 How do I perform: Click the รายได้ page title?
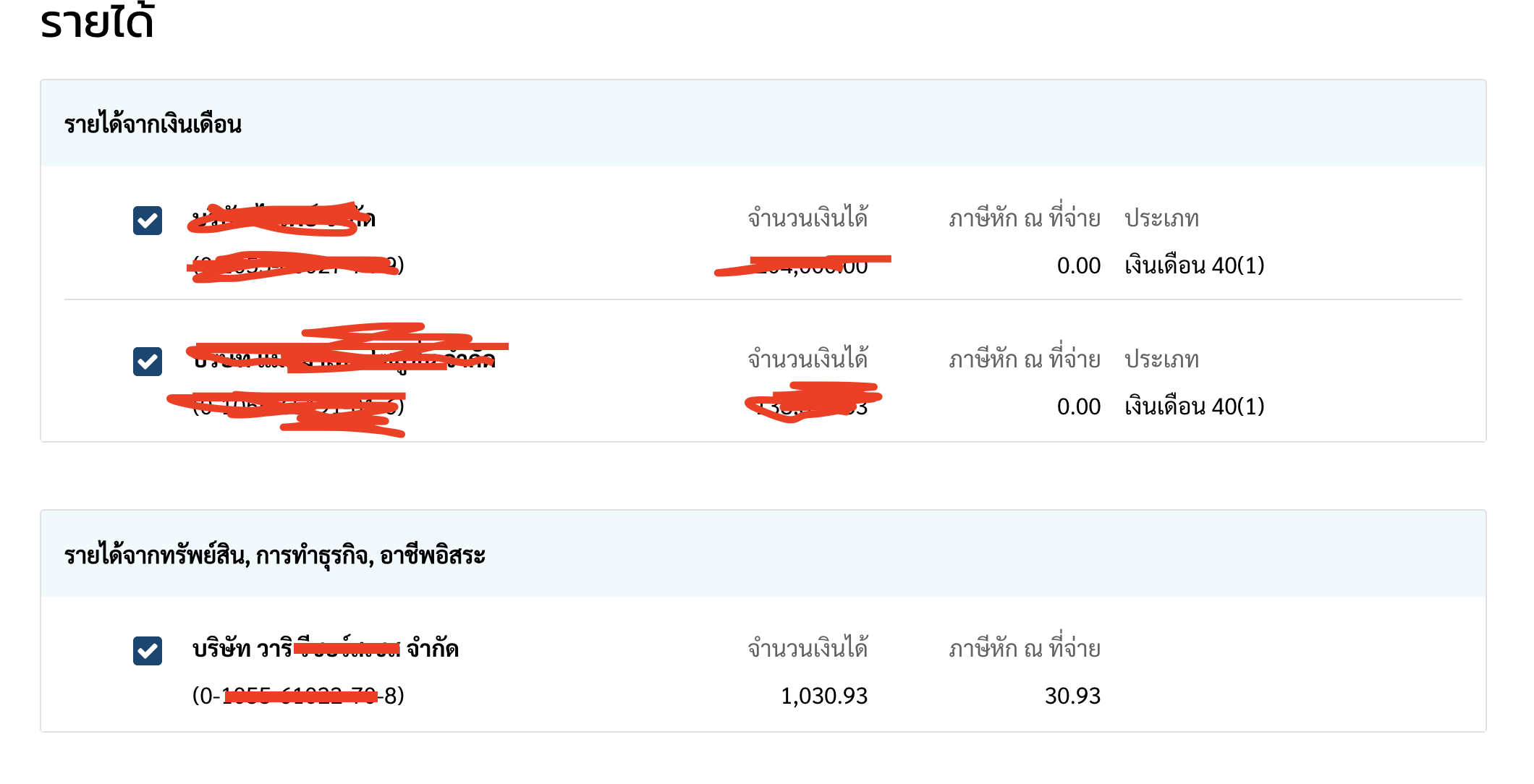tap(97, 22)
